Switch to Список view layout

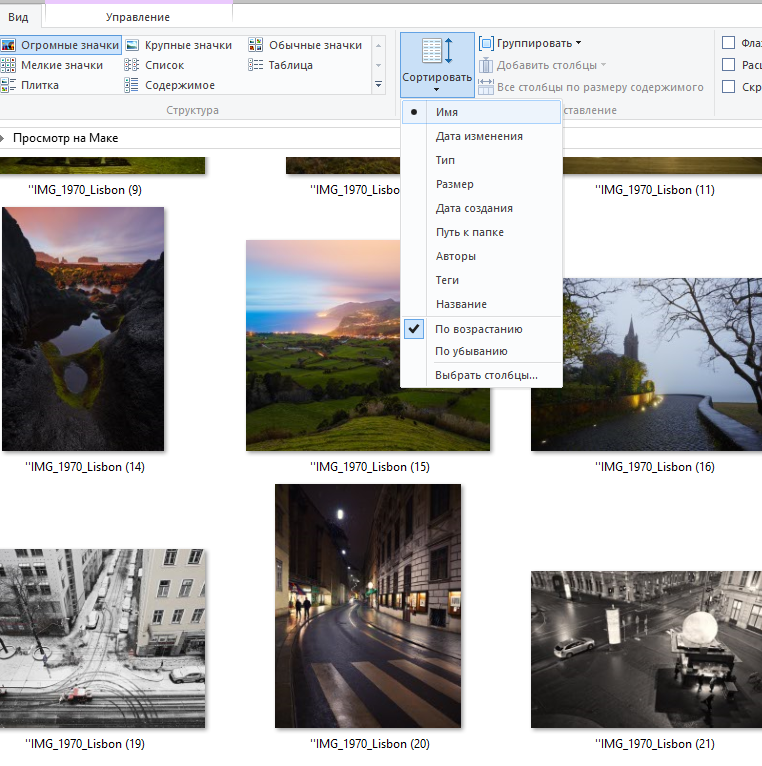[x=164, y=65]
